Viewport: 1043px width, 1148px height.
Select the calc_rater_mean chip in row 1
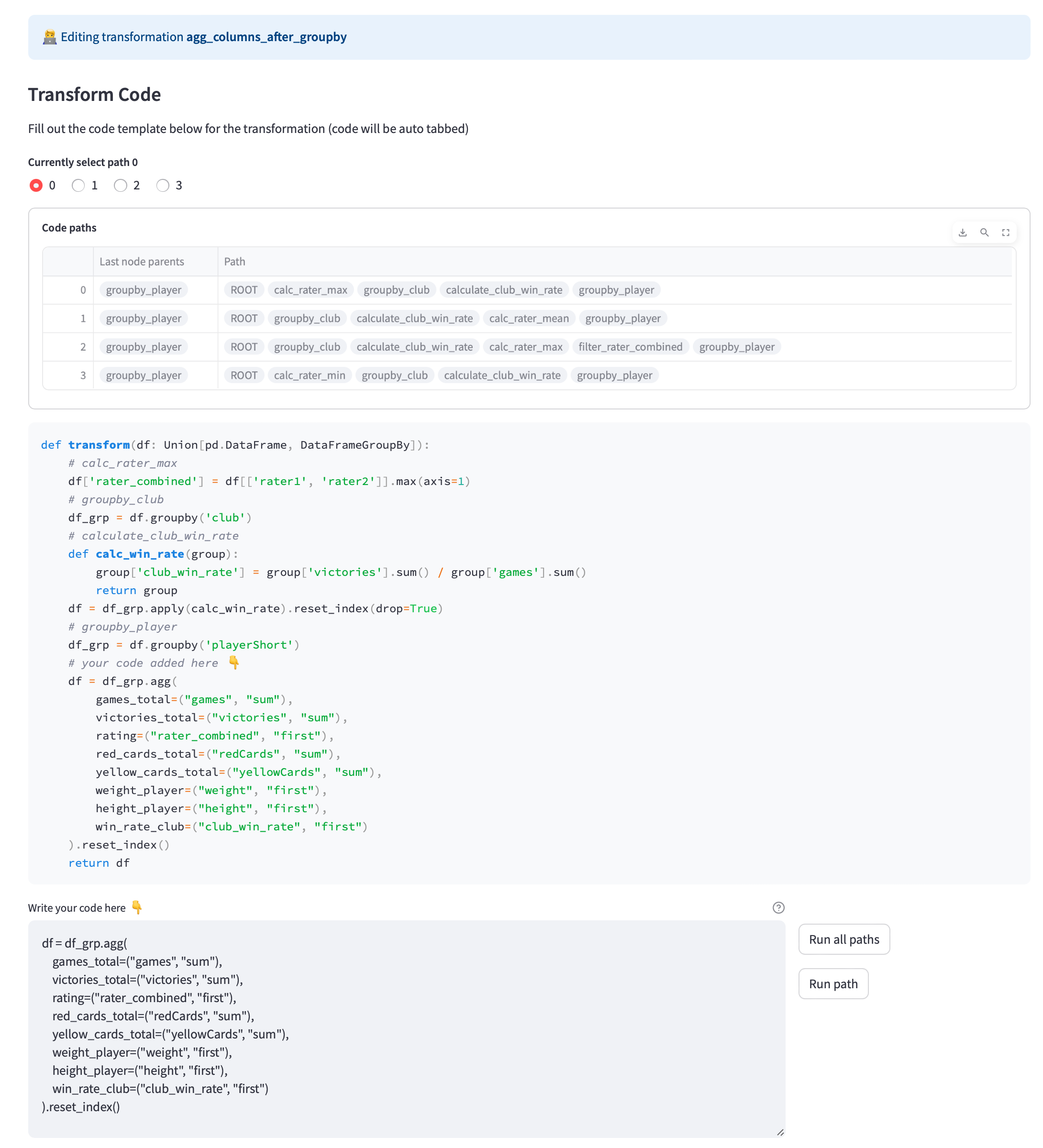point(529,318)
